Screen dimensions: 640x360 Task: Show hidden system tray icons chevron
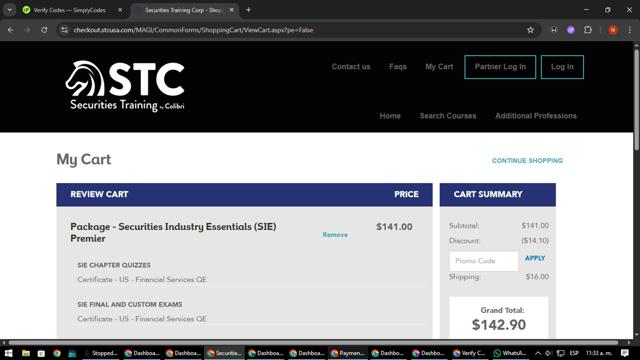[538, 353]
